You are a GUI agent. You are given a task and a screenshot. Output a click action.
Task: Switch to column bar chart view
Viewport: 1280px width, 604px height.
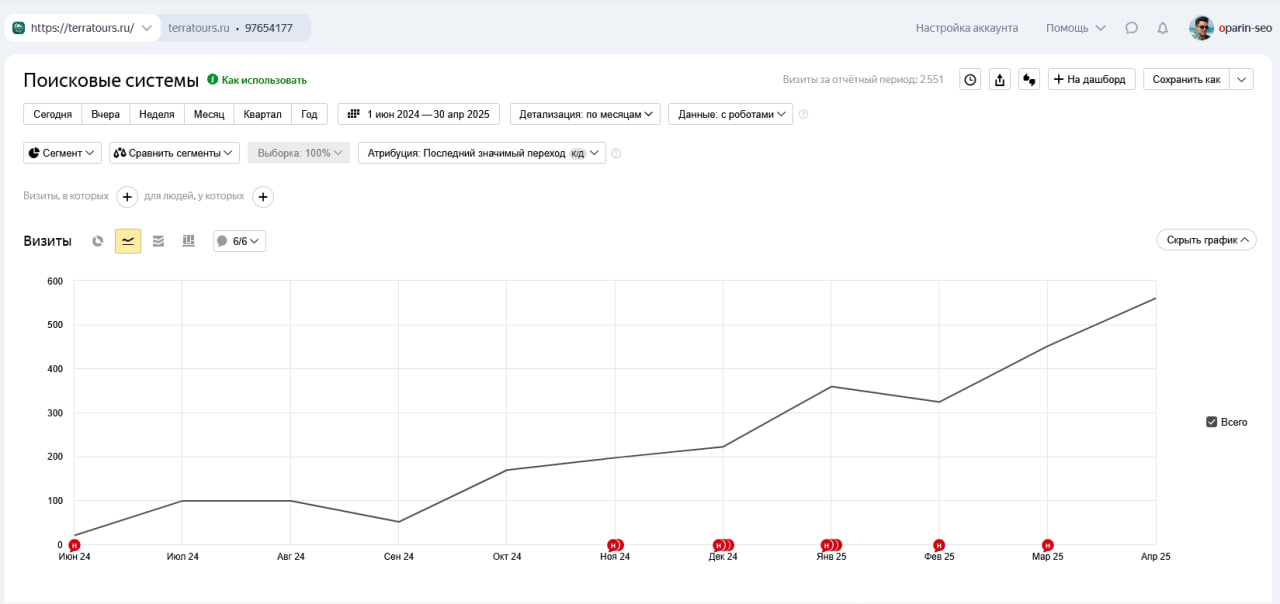pyautogui.click(x=188, y=241)
